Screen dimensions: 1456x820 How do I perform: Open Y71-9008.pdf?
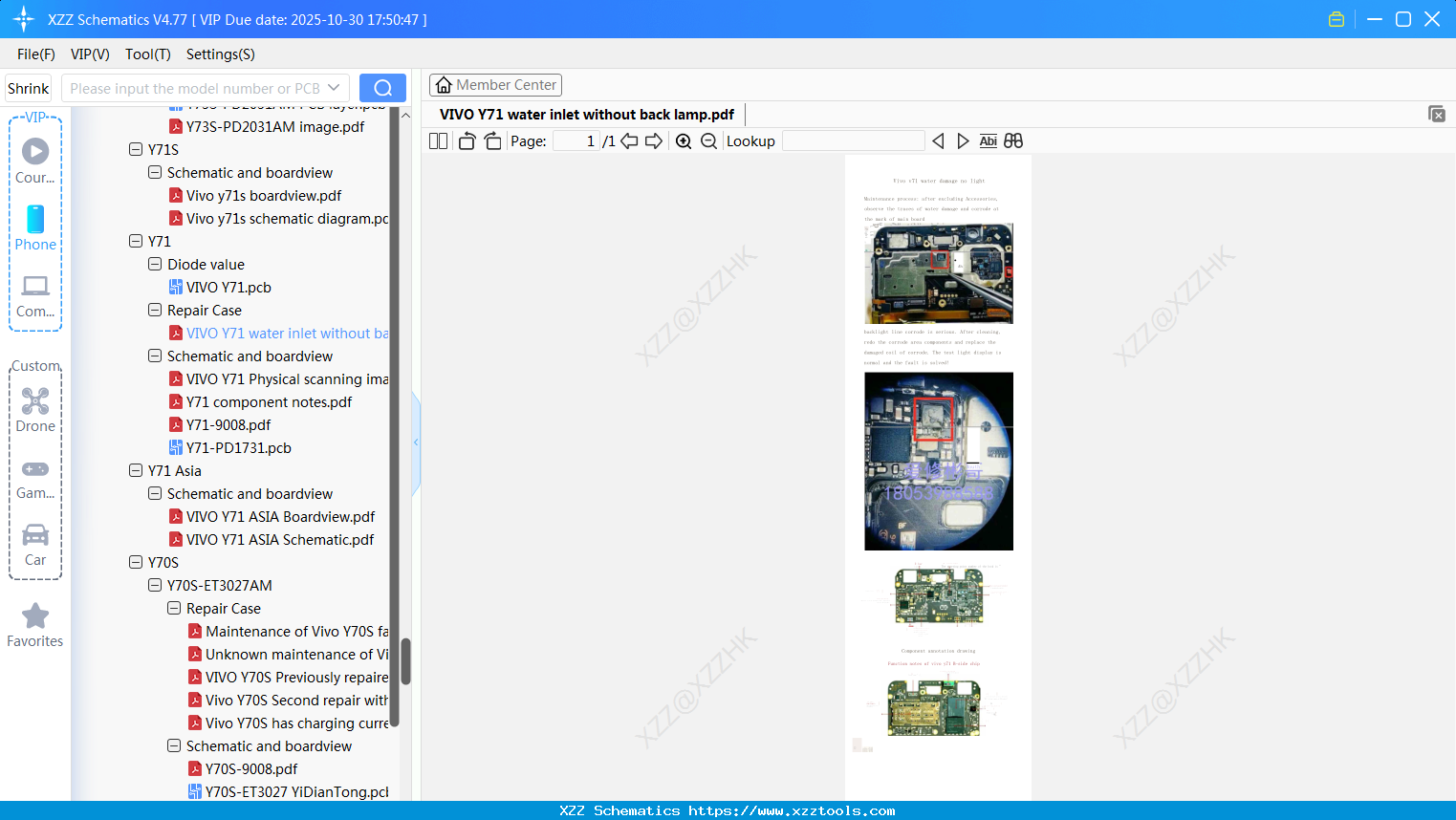coord(220,424)
